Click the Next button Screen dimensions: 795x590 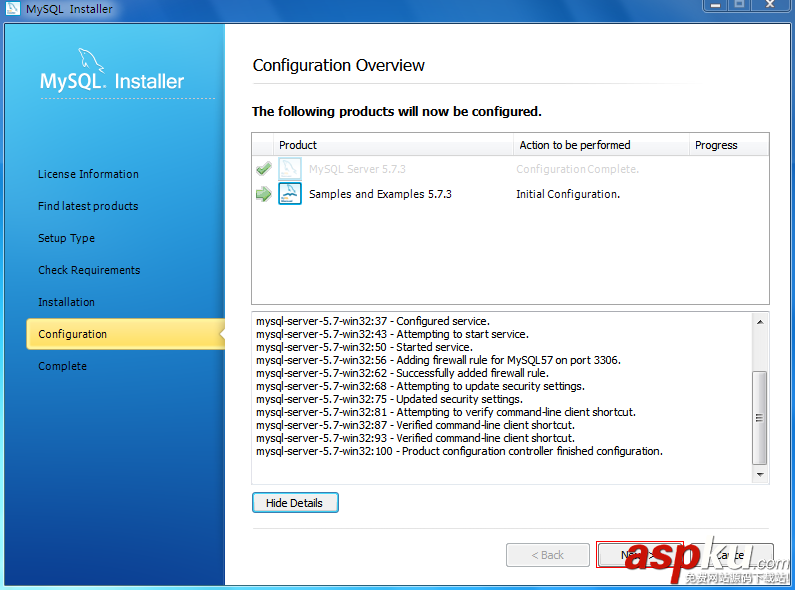pyautogui.click(x=640, y=555)
